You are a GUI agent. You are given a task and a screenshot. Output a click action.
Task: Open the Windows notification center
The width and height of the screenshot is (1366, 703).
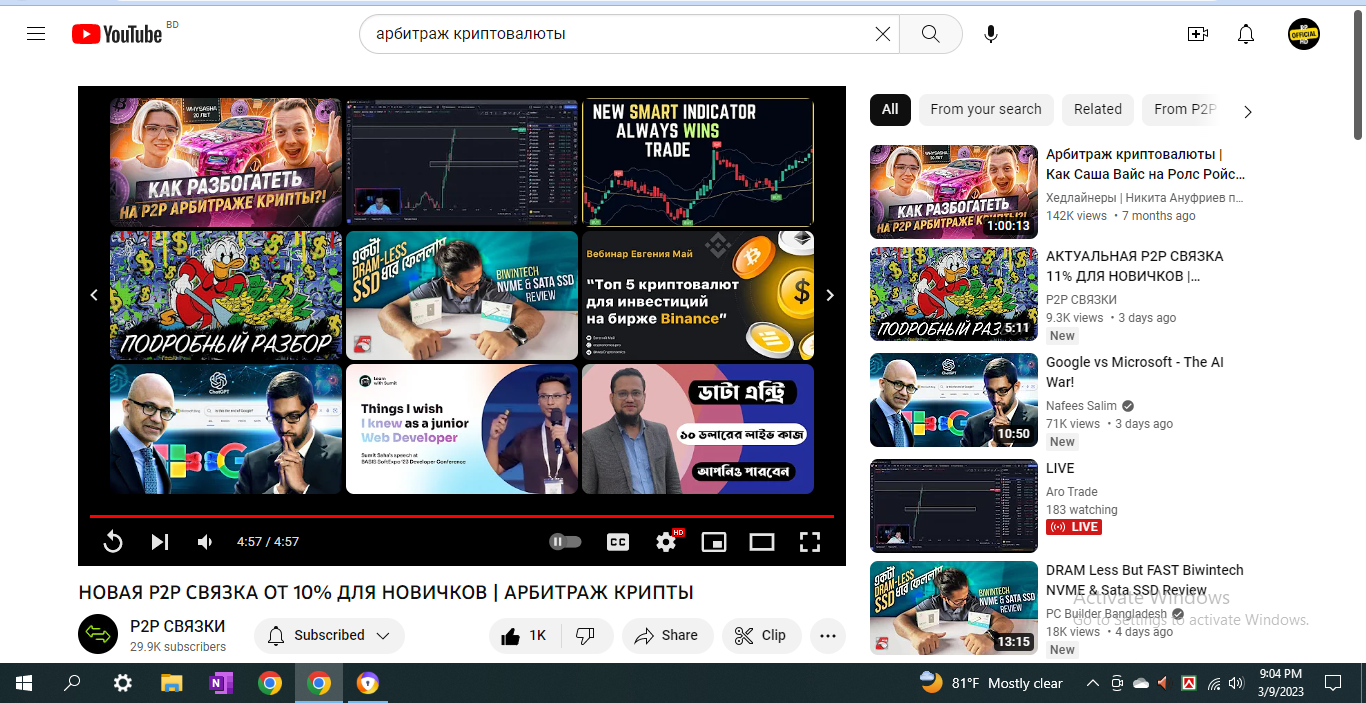point(1332,683)
